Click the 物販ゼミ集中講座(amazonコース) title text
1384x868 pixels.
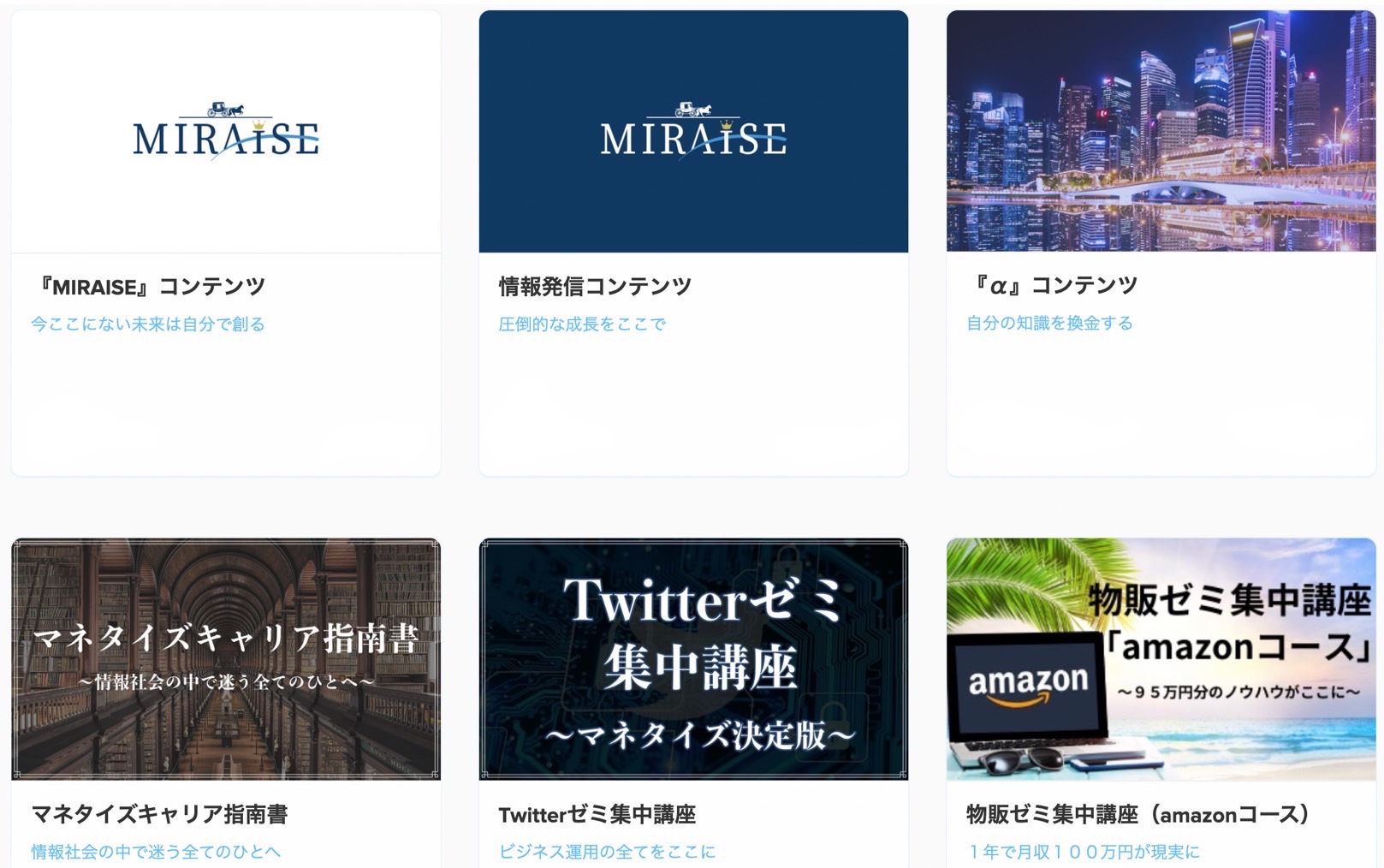[x=1138, y=814]
